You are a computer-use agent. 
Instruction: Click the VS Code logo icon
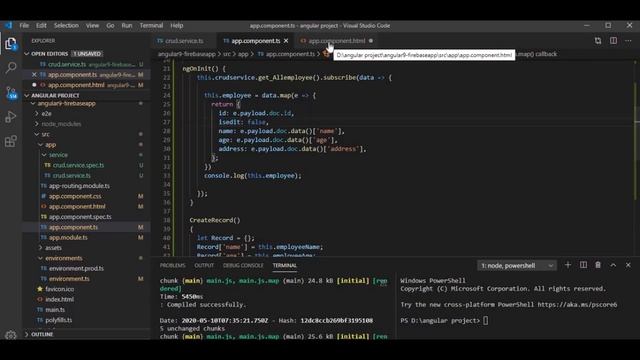click(8, 25)
